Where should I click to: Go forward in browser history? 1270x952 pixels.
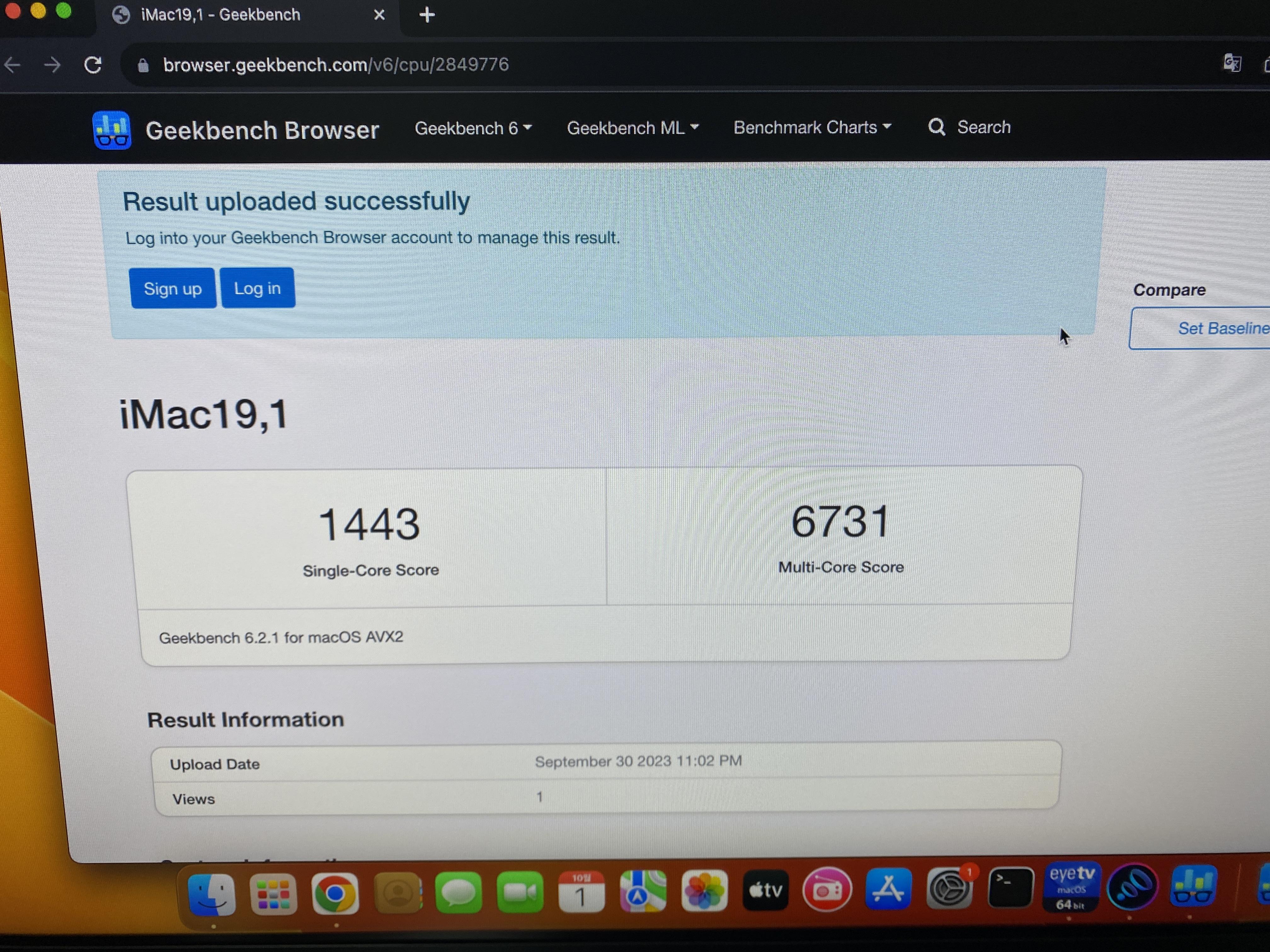click(x=52, y=65)
